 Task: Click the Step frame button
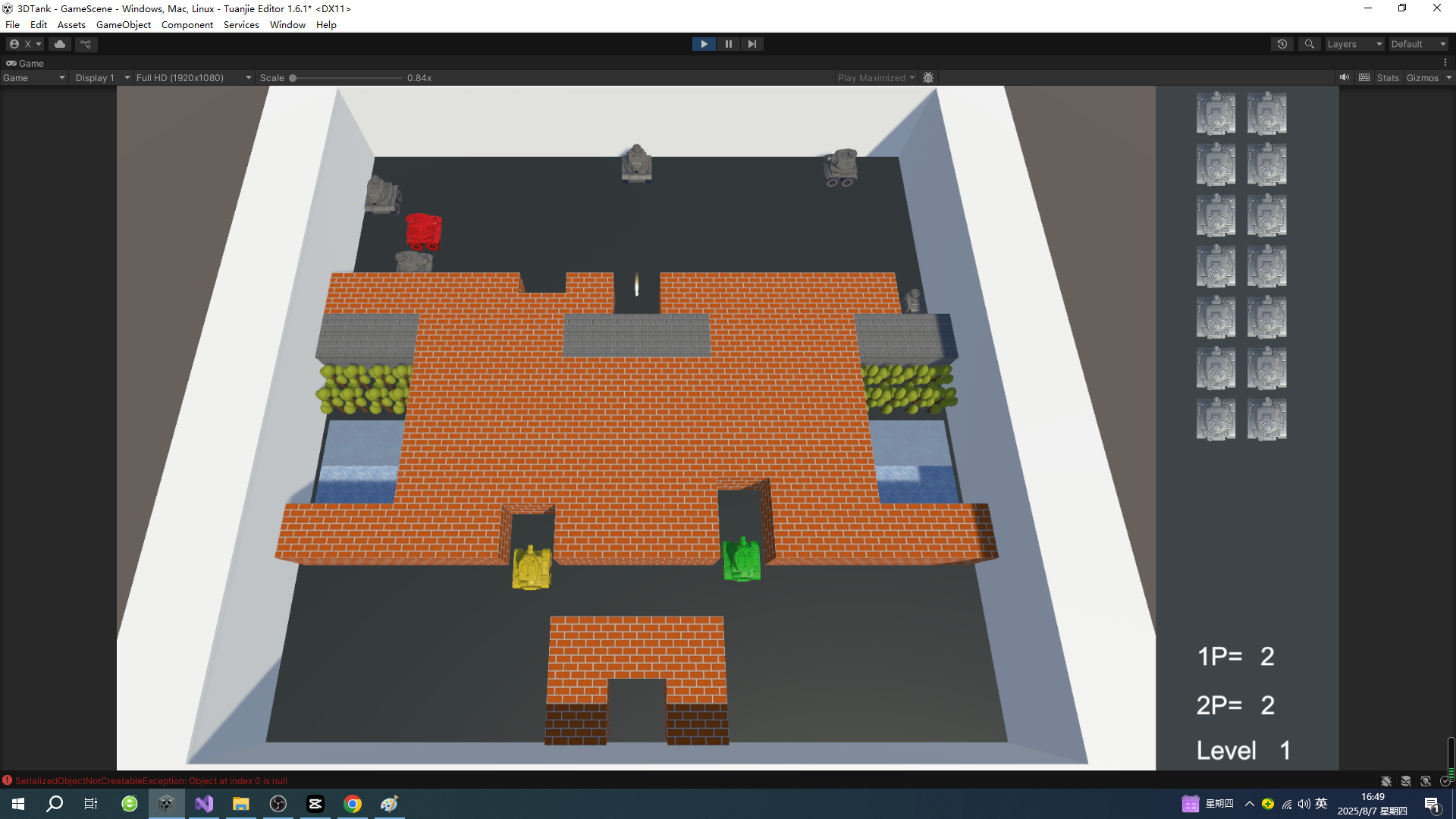click(752, 44)
